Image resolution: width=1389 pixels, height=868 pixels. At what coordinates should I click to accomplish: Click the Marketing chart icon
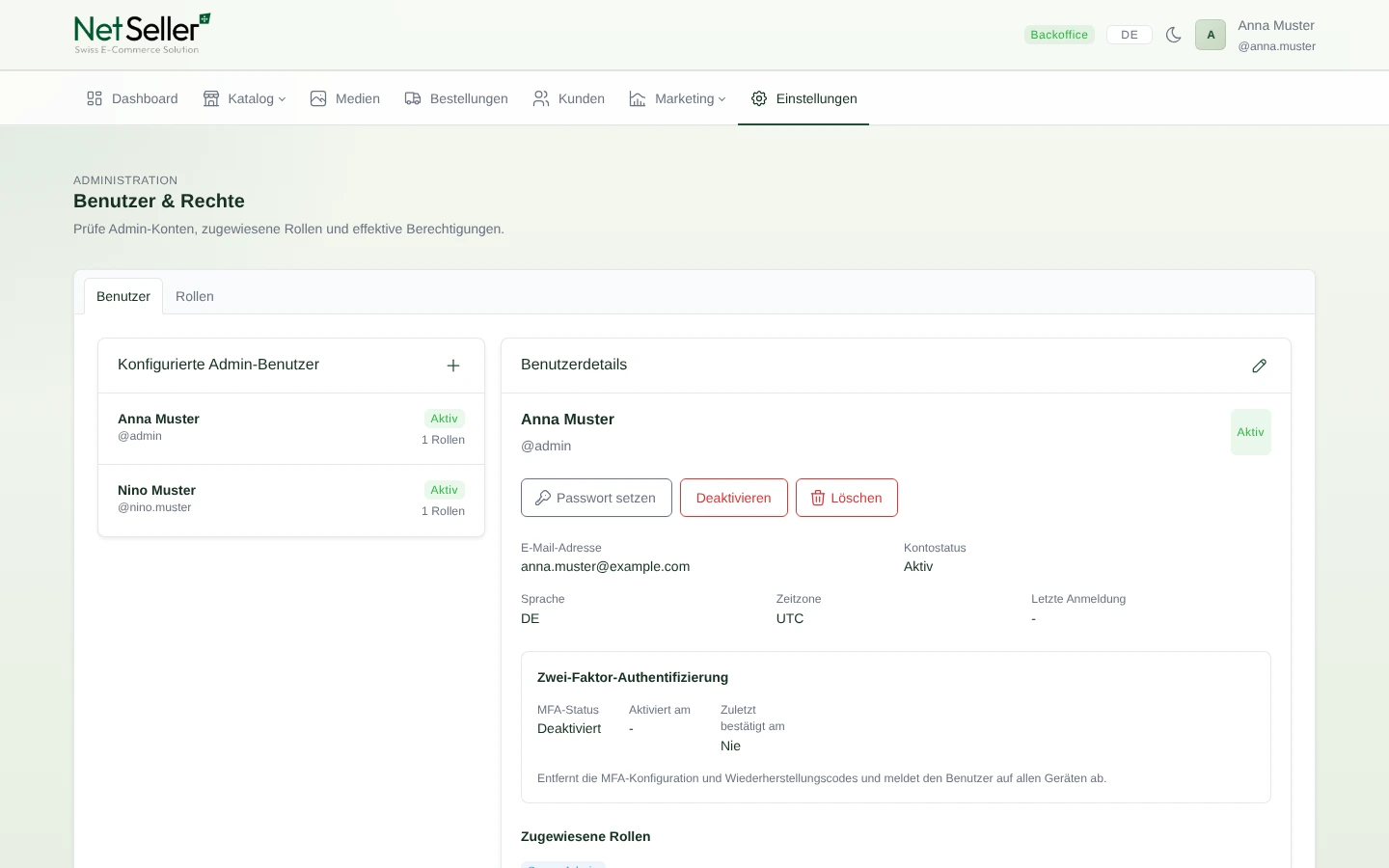(x=638, y=98)
